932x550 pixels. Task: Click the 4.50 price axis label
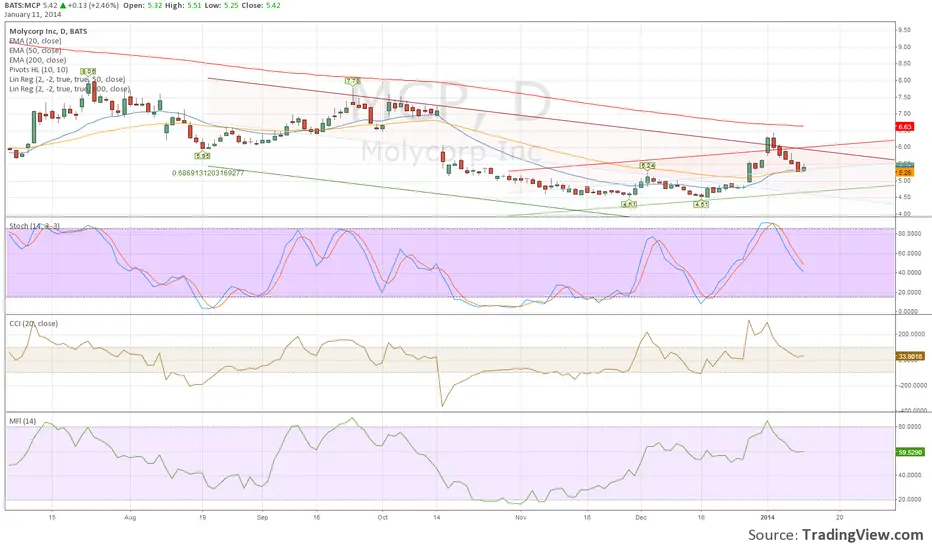pyautogui.click(x=904, y=197)
